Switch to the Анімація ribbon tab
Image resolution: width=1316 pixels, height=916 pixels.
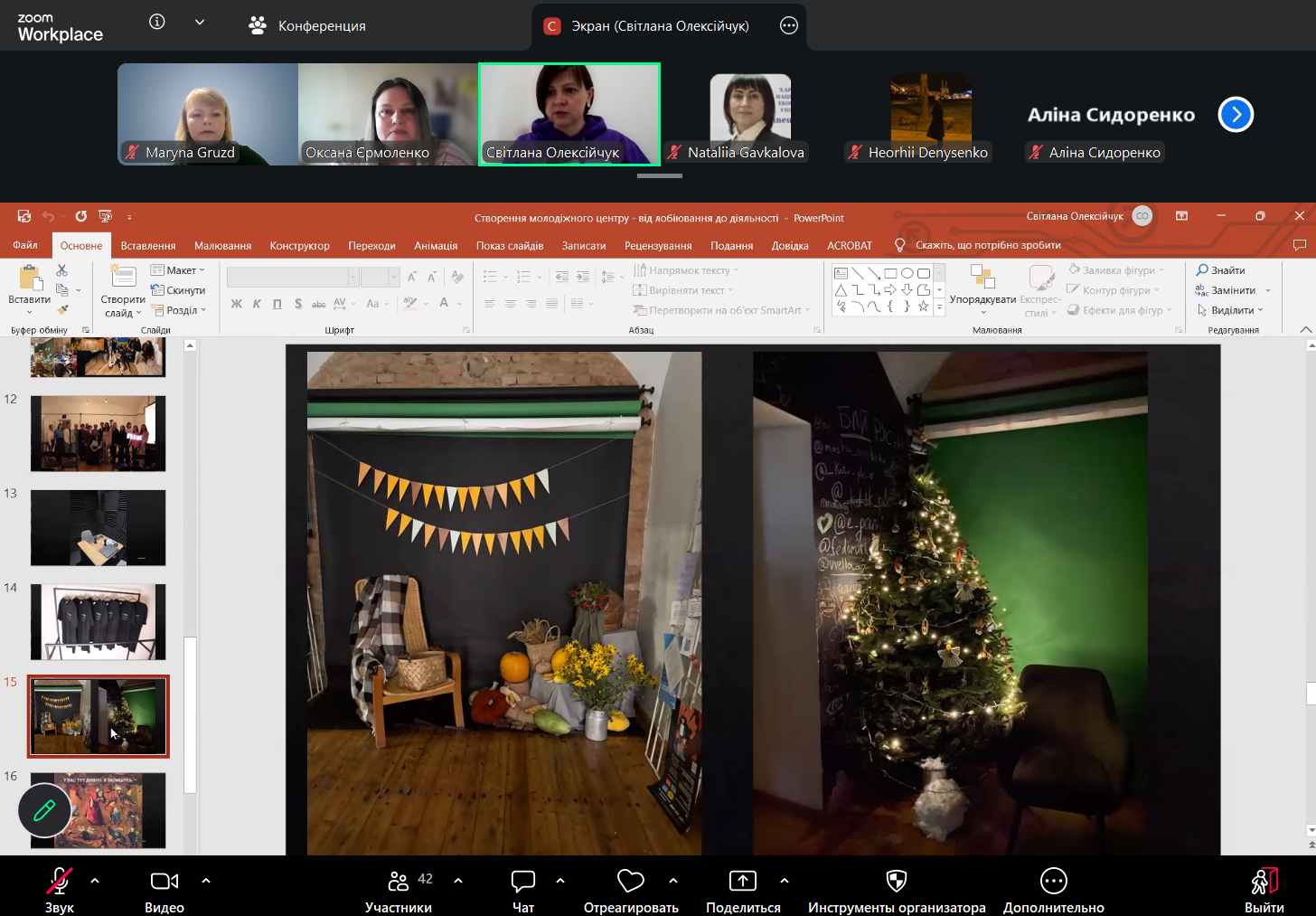(x=436, y=246)
